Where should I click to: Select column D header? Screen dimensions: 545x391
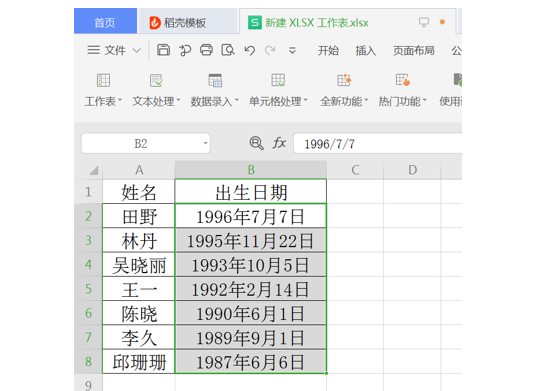coord(412,170)
